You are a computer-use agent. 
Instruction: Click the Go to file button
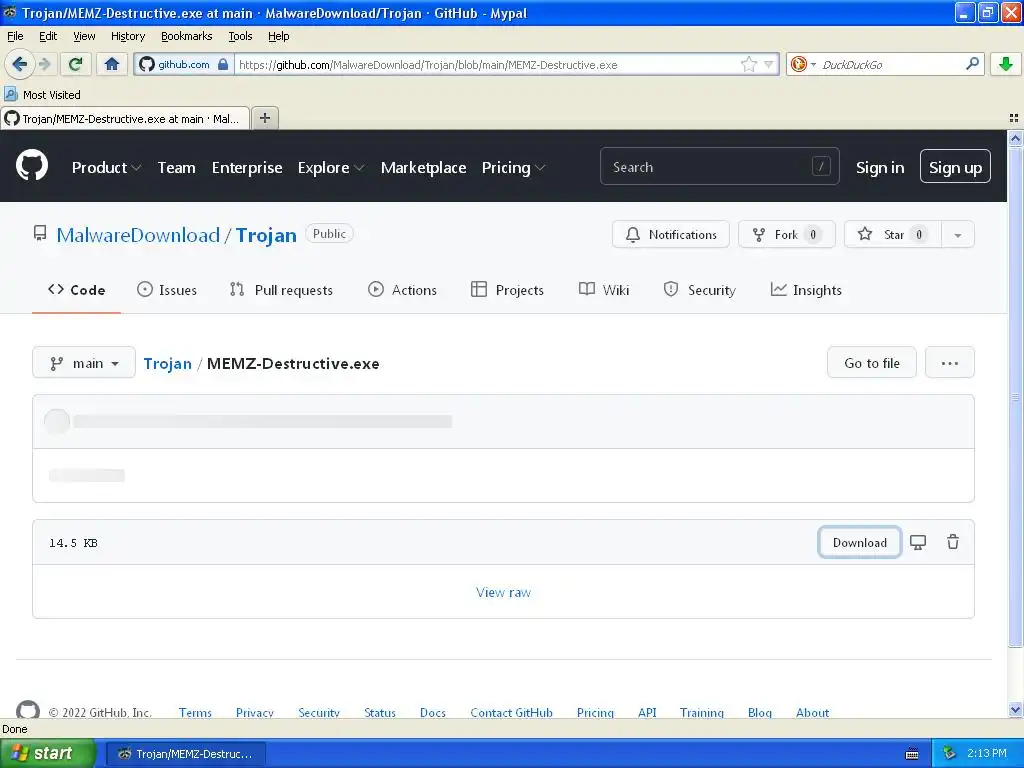click(x=871, y=362)
